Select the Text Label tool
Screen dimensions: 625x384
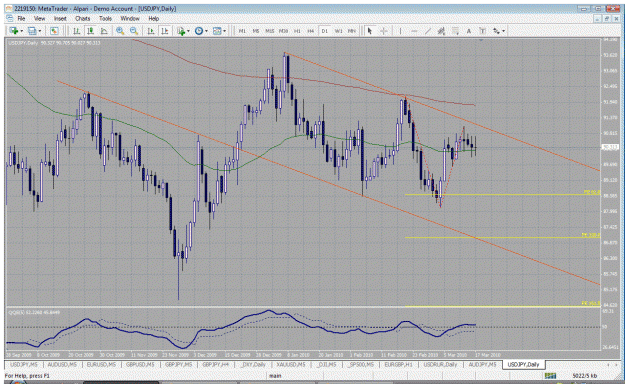(482, 31)
